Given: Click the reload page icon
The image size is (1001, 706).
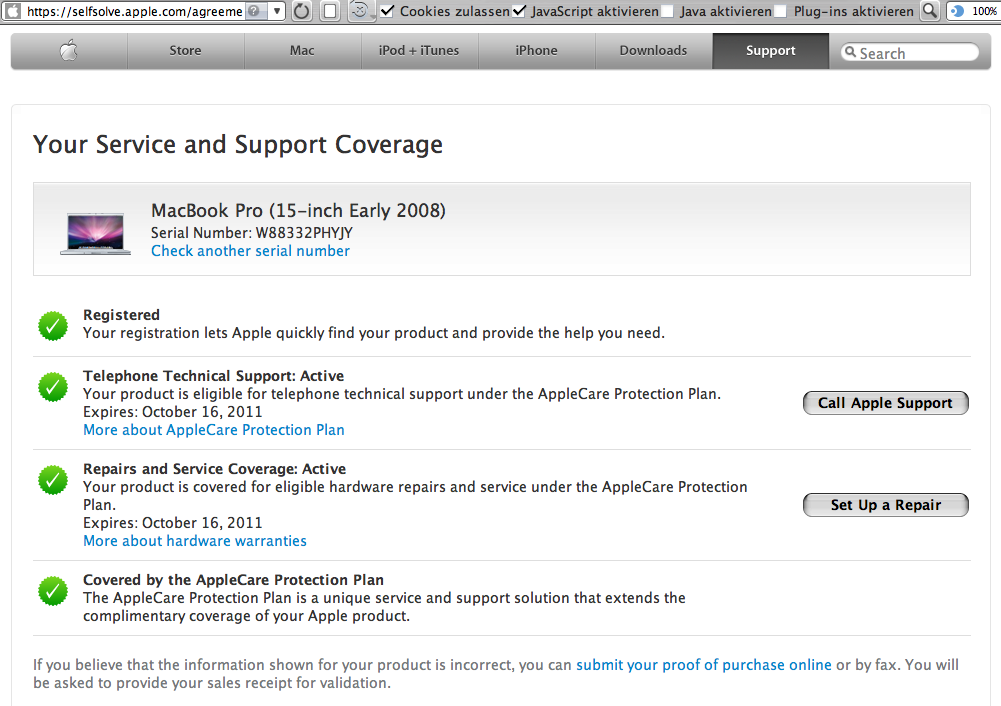Looking at the screenshot, I should click(301, 11).
